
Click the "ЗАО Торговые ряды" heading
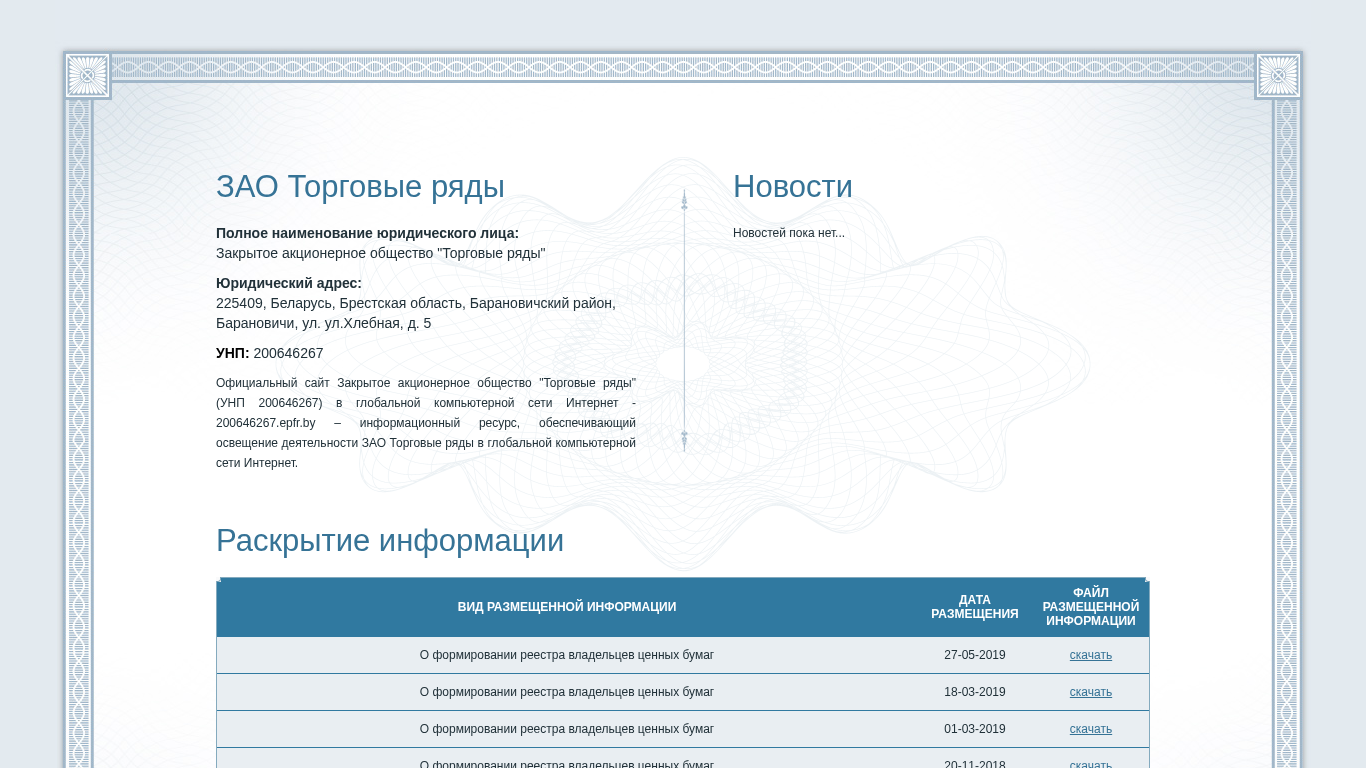360,187
